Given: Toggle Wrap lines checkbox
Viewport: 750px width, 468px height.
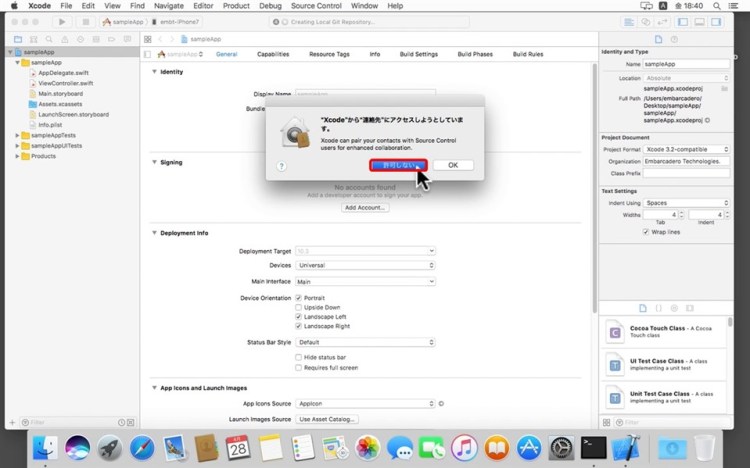Looking at the screenshot, I should [x=646, y=232].
